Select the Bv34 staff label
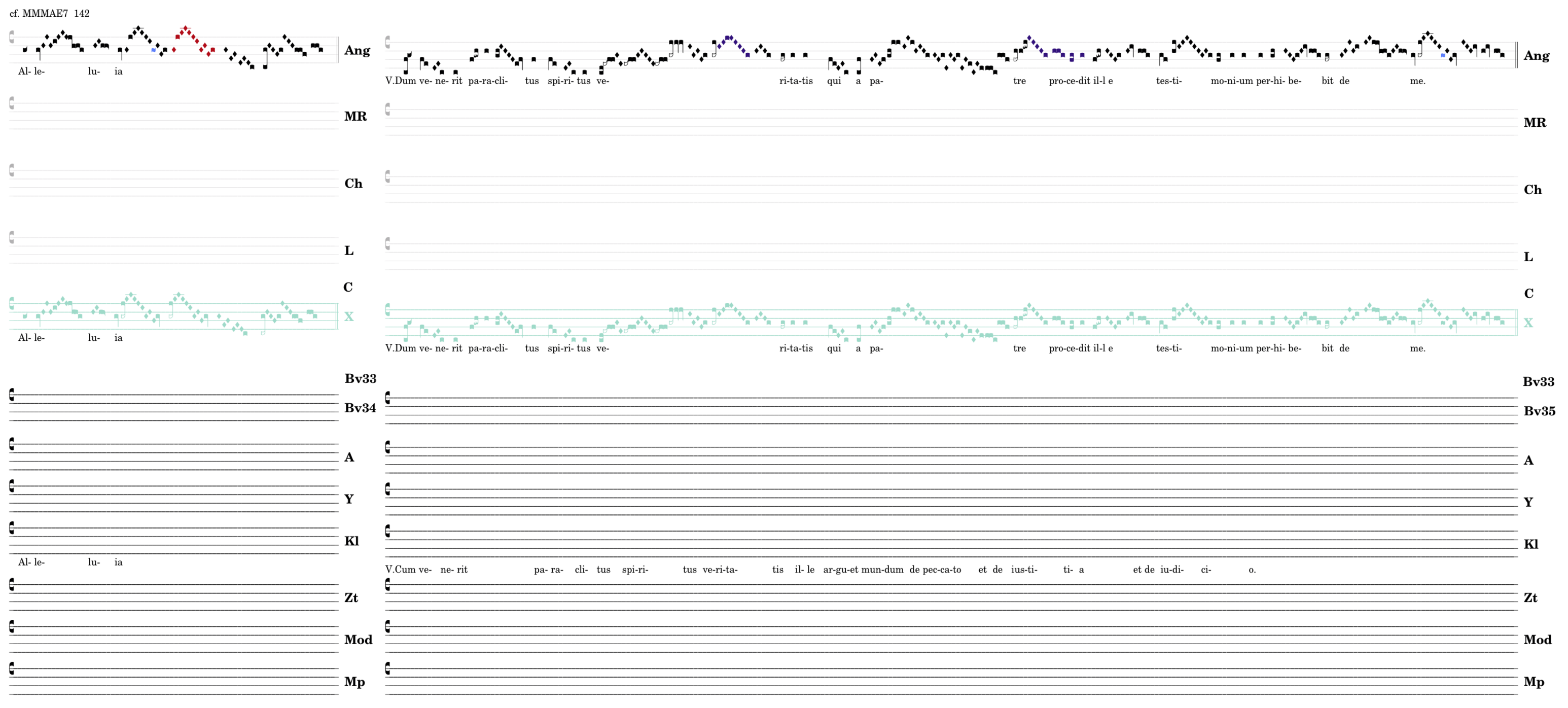Image resolution: width=1568 pixels, height=708 pixels. point(360,408)
